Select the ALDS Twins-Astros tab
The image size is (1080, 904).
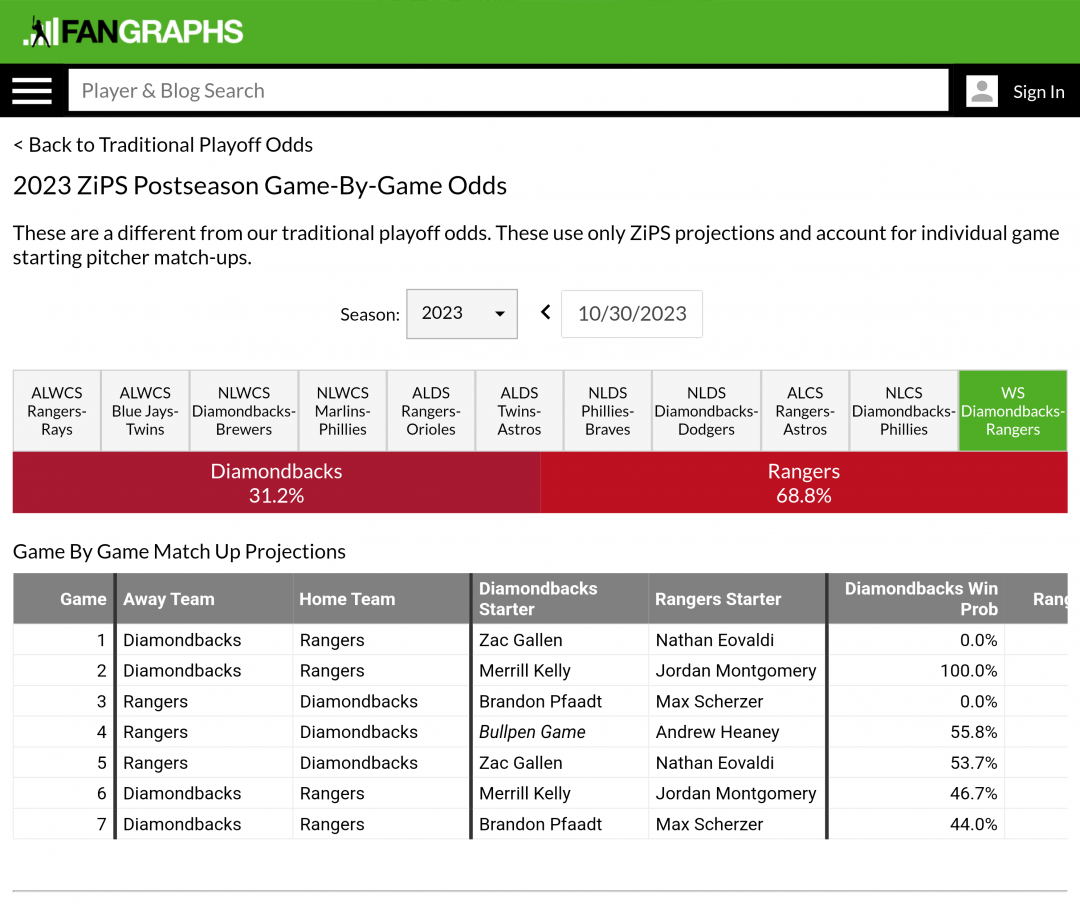(x=519, y=411)
